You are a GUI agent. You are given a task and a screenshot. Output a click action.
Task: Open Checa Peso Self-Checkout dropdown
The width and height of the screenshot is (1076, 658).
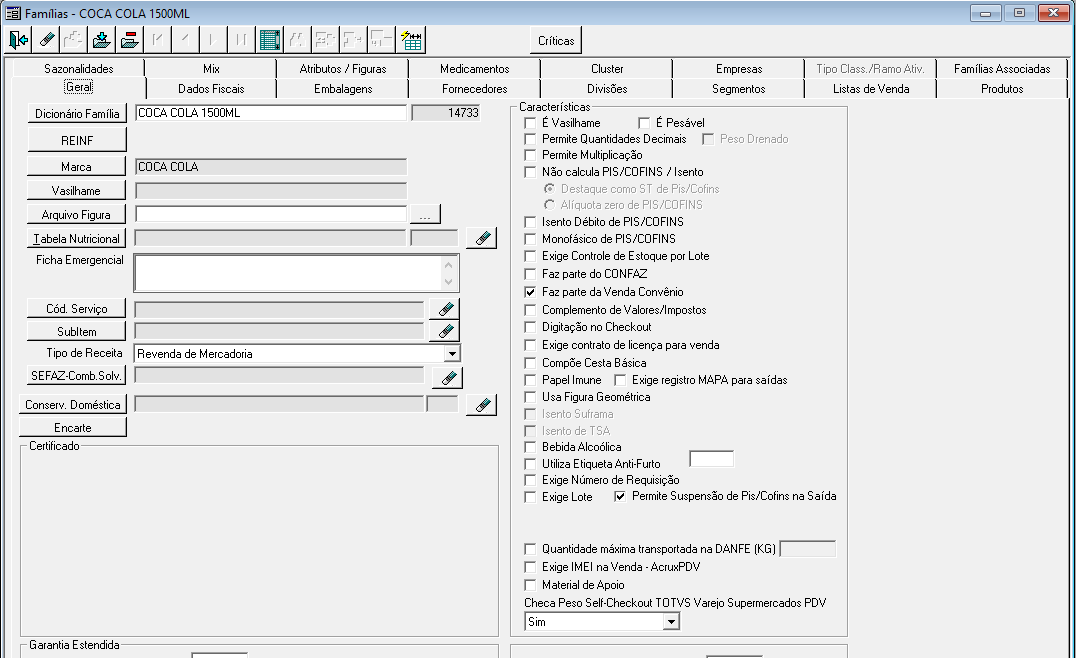(670, 622)
